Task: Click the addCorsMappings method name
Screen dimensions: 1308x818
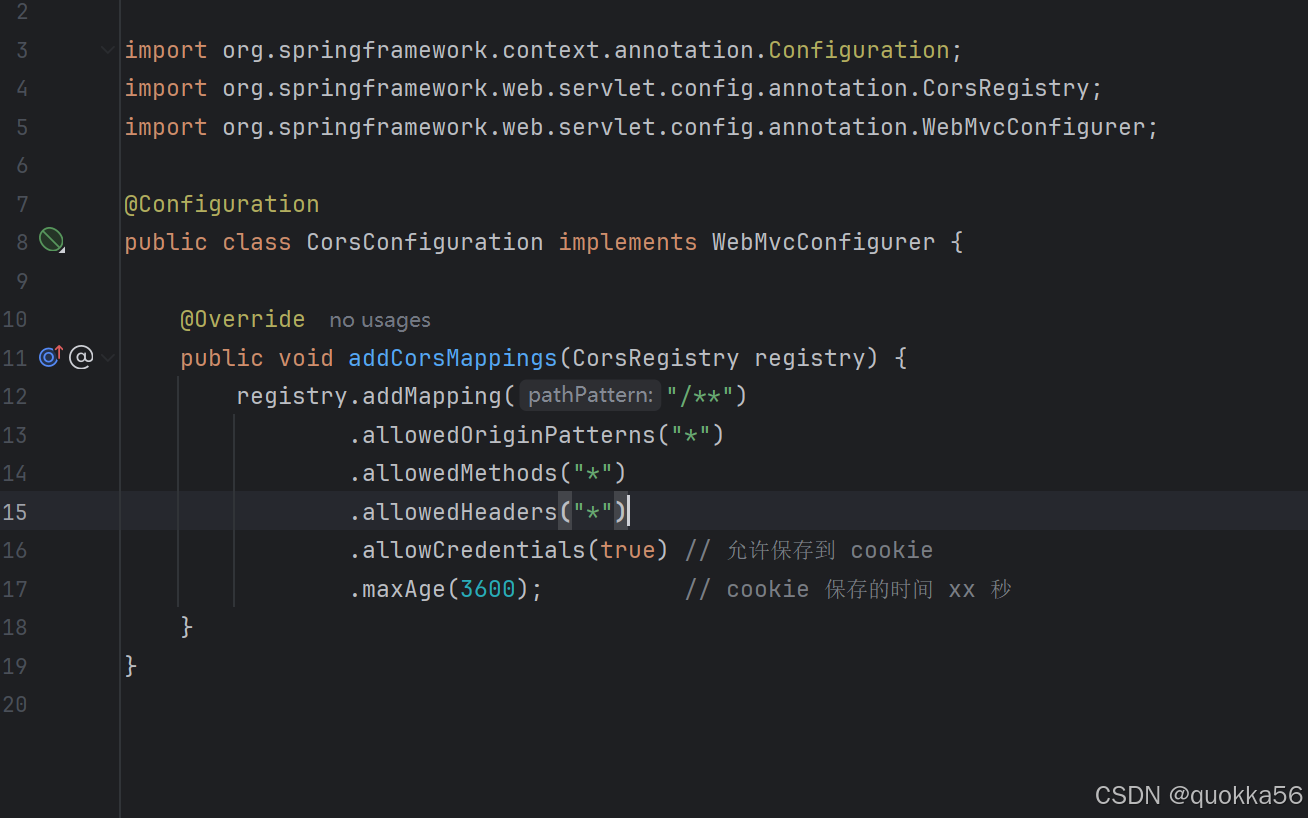Action: (453, 358)
